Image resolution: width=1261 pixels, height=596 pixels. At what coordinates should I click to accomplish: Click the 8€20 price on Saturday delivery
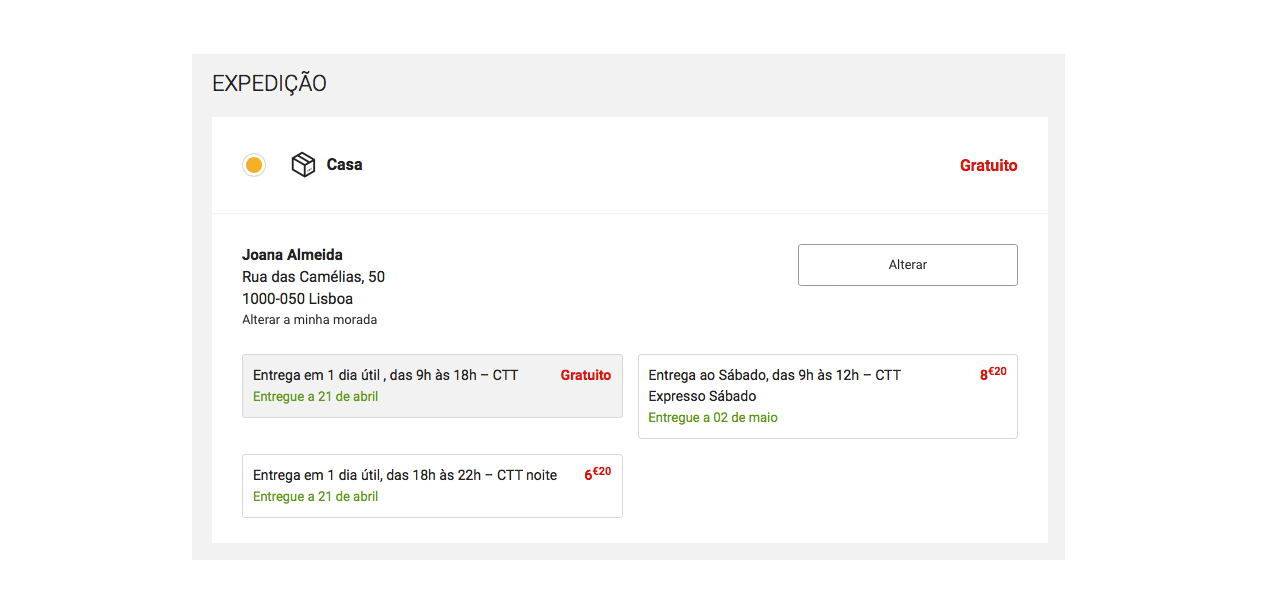[x=993, y=374]
